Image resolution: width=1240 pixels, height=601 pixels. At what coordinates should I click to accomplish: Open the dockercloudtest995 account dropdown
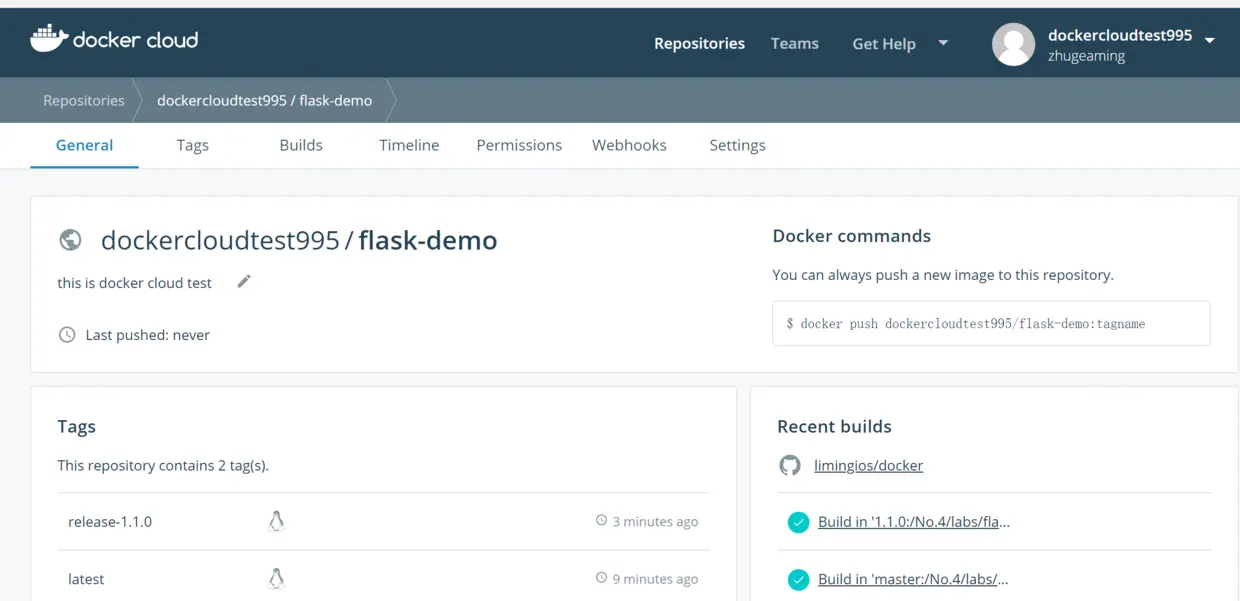point(1209,40)
